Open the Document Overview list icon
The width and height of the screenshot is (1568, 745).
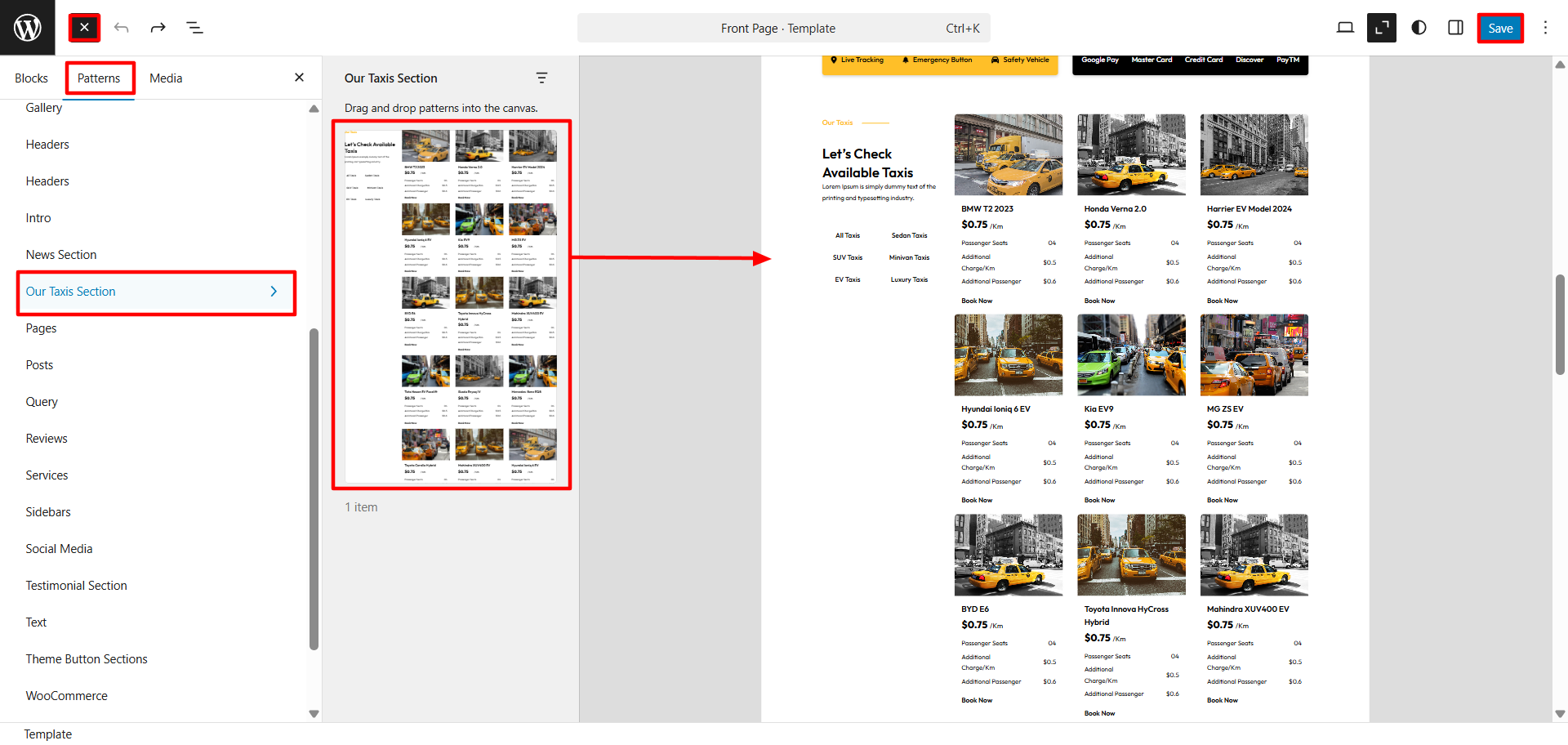click(194, 28)
